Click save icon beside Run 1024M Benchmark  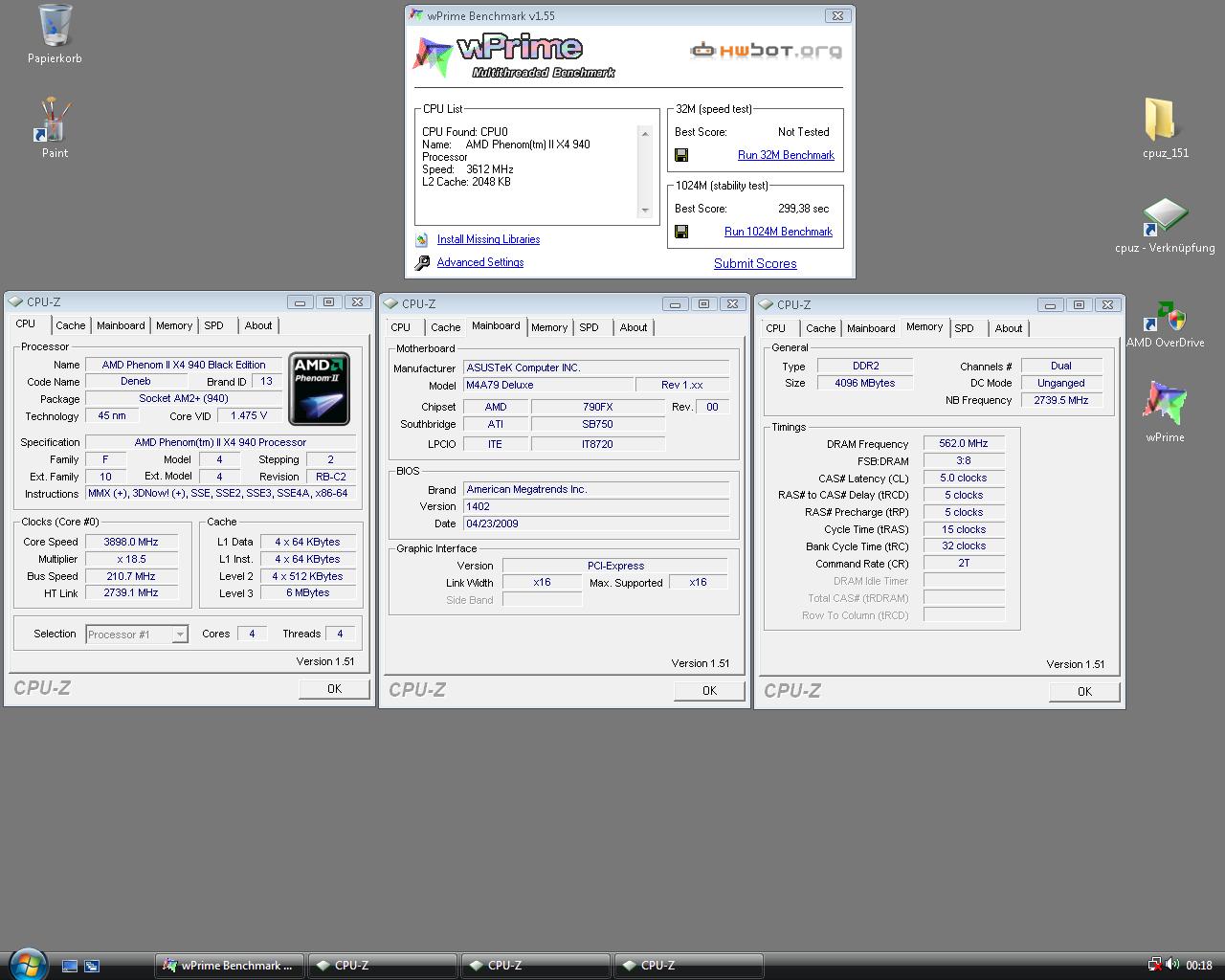click(x=681, y=232)
